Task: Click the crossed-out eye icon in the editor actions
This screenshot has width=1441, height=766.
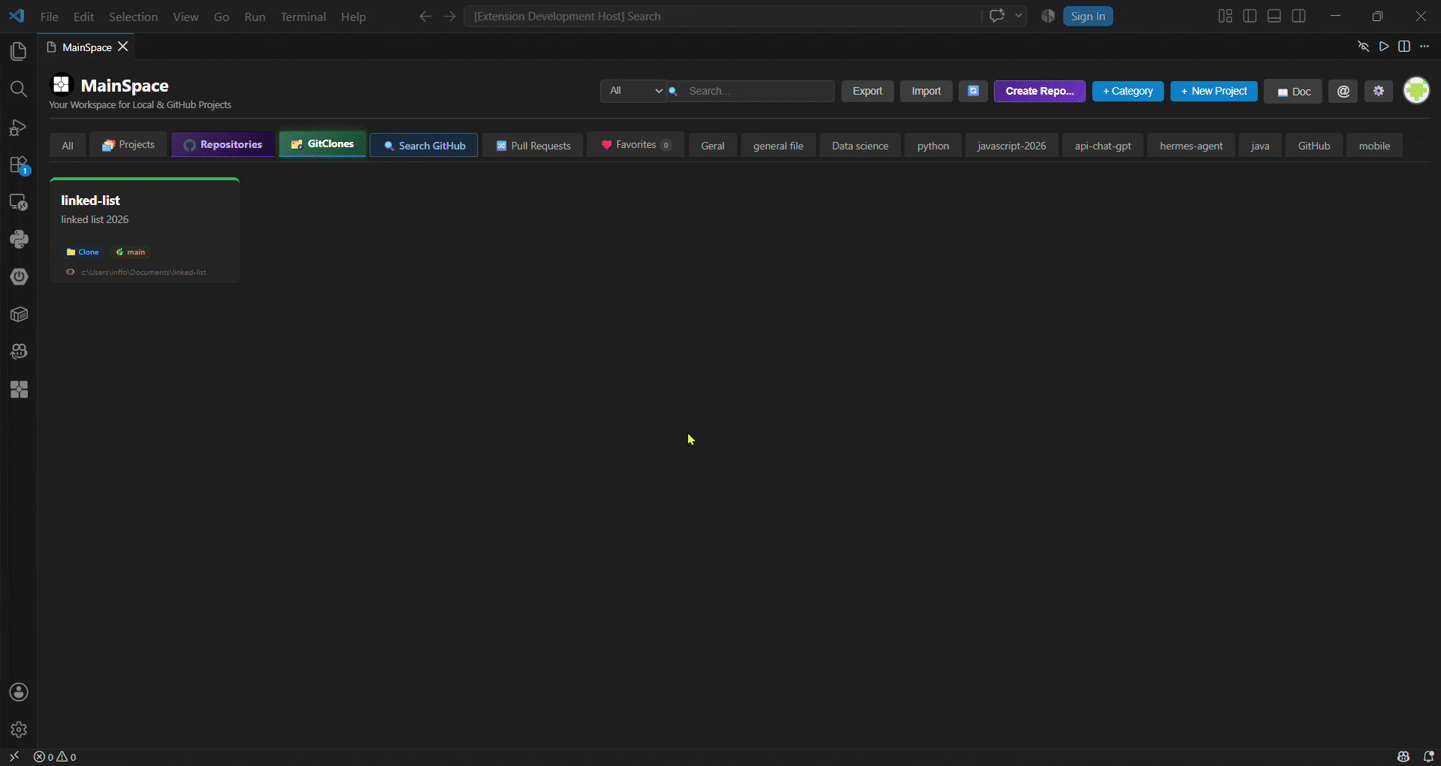Action: pyautogui.click(x=1363, y=47)
